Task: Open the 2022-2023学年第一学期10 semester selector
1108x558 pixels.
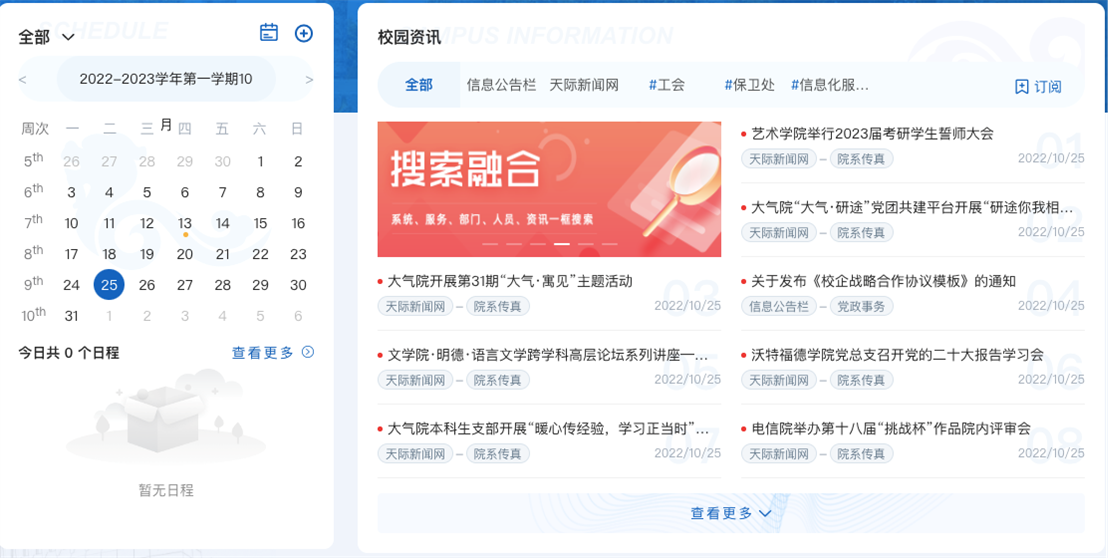Action: tap(166, 79)
